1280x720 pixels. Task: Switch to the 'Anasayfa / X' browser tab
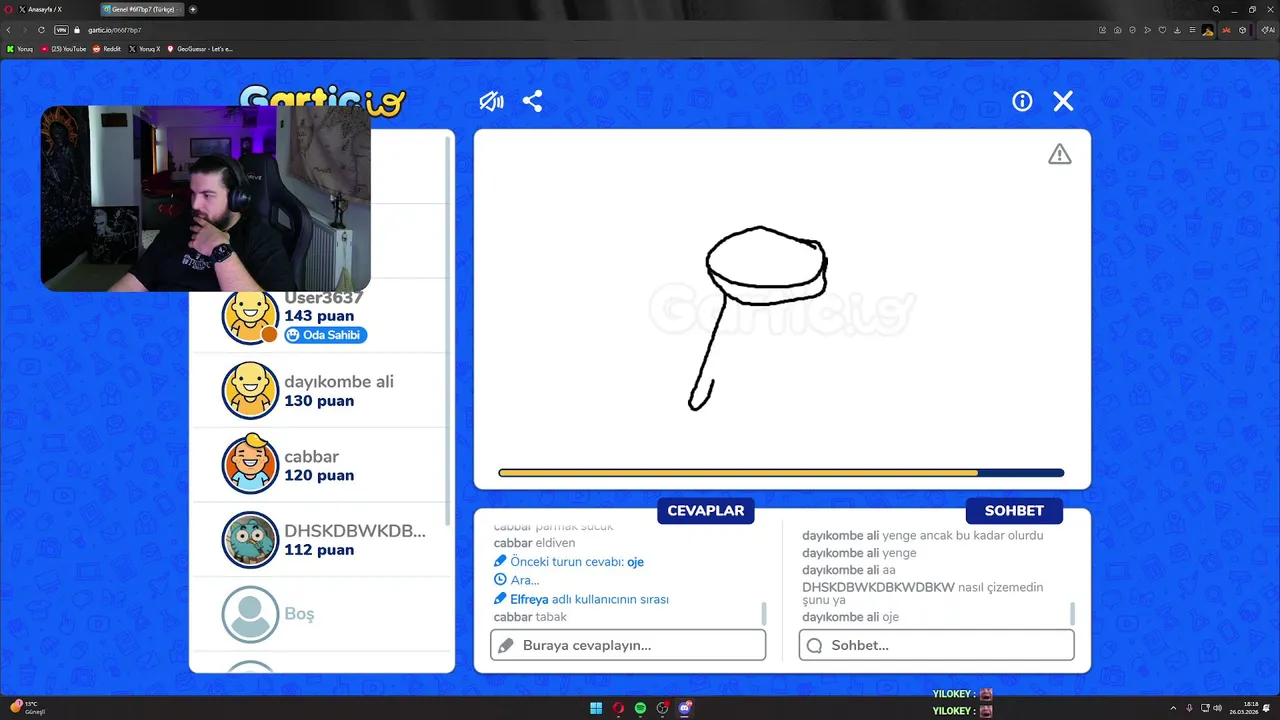pos(48,9)
